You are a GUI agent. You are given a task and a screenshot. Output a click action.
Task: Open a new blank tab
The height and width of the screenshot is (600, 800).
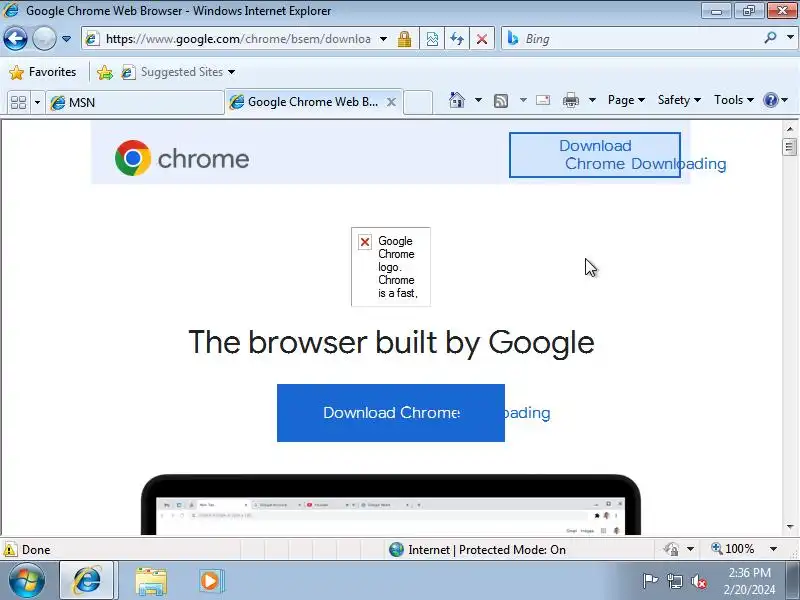[418, 102]
